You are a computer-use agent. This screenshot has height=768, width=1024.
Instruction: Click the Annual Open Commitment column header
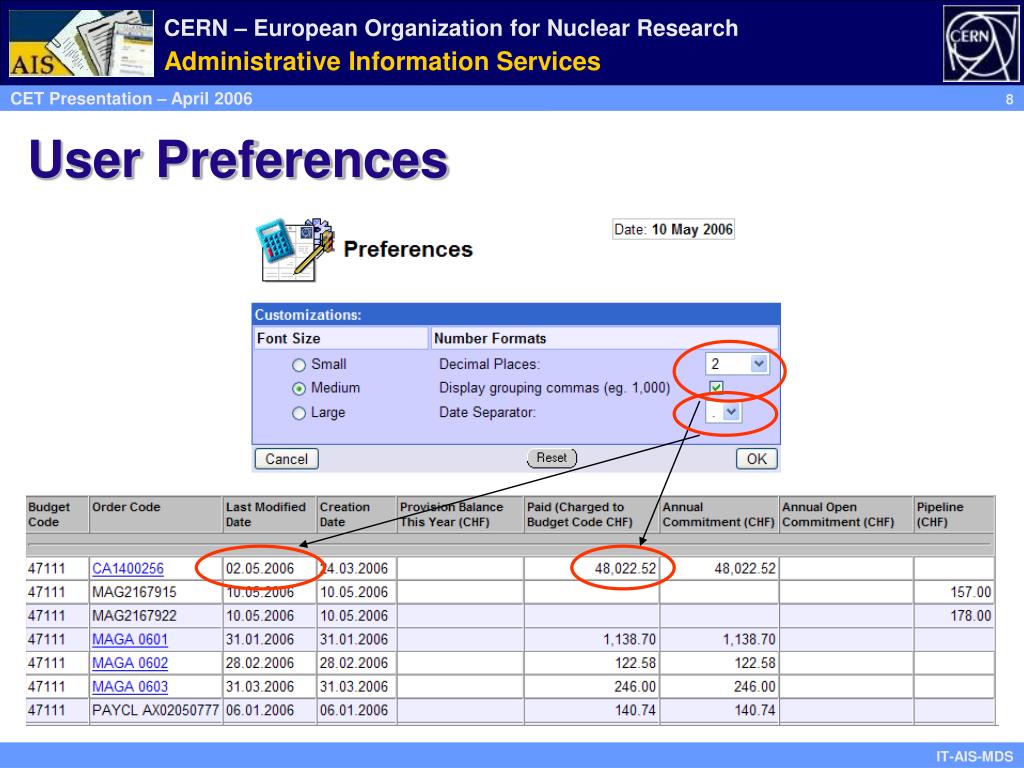tap(846, 515)
